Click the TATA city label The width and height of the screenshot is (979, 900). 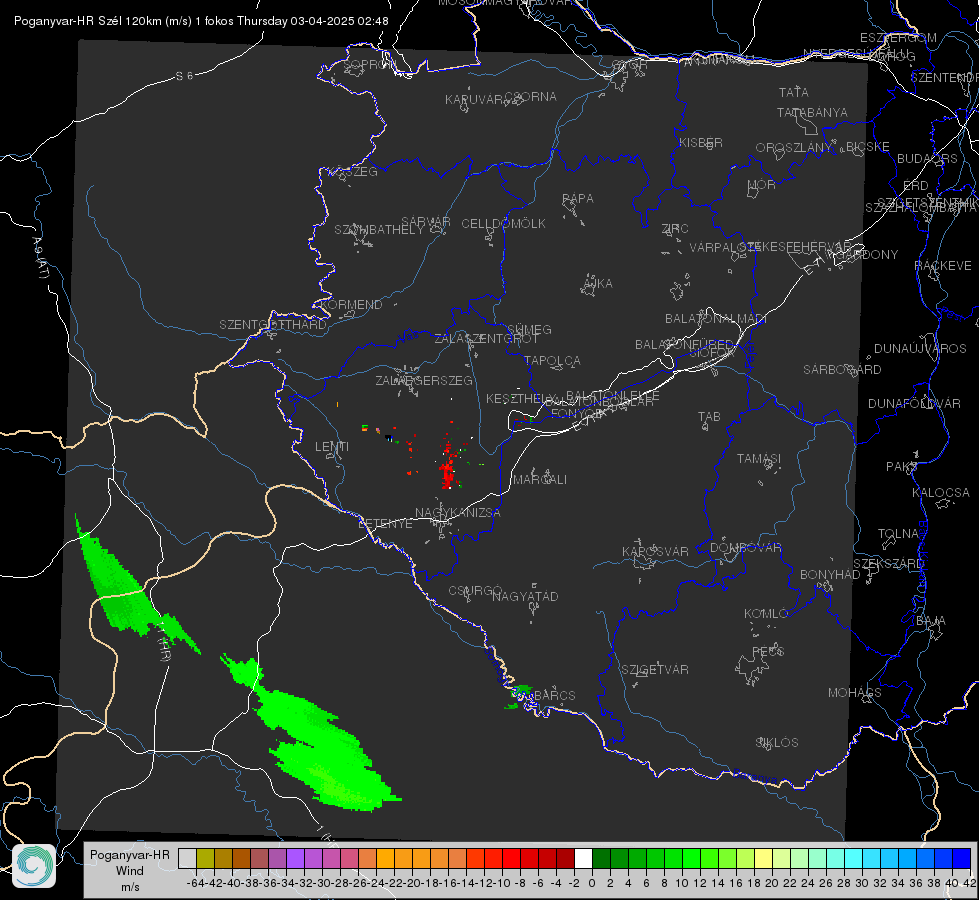tap(794, 92)
